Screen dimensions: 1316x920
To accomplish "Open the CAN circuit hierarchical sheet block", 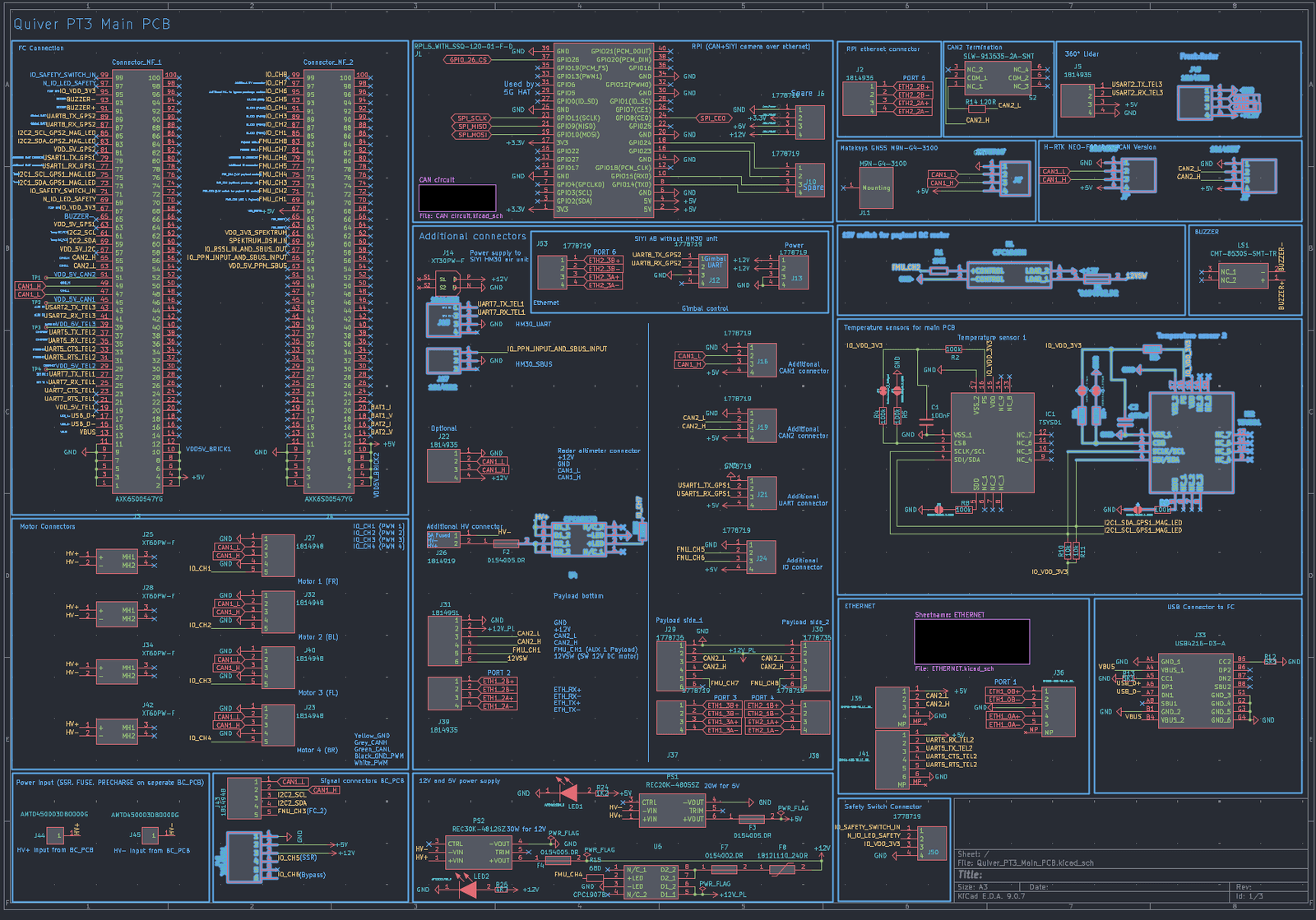I will (457, 198).
